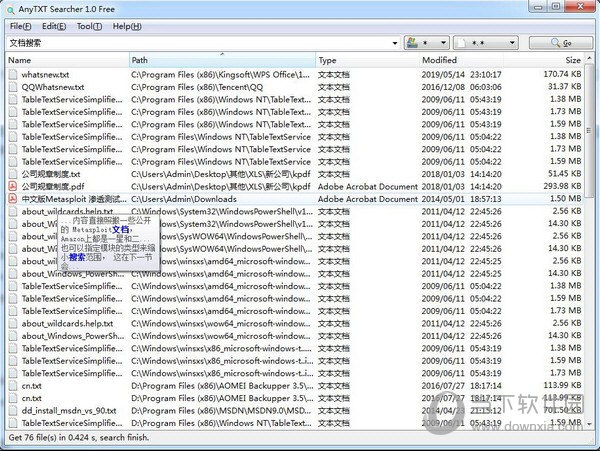Close the AnyTXT Searcher window

(580, 7)
